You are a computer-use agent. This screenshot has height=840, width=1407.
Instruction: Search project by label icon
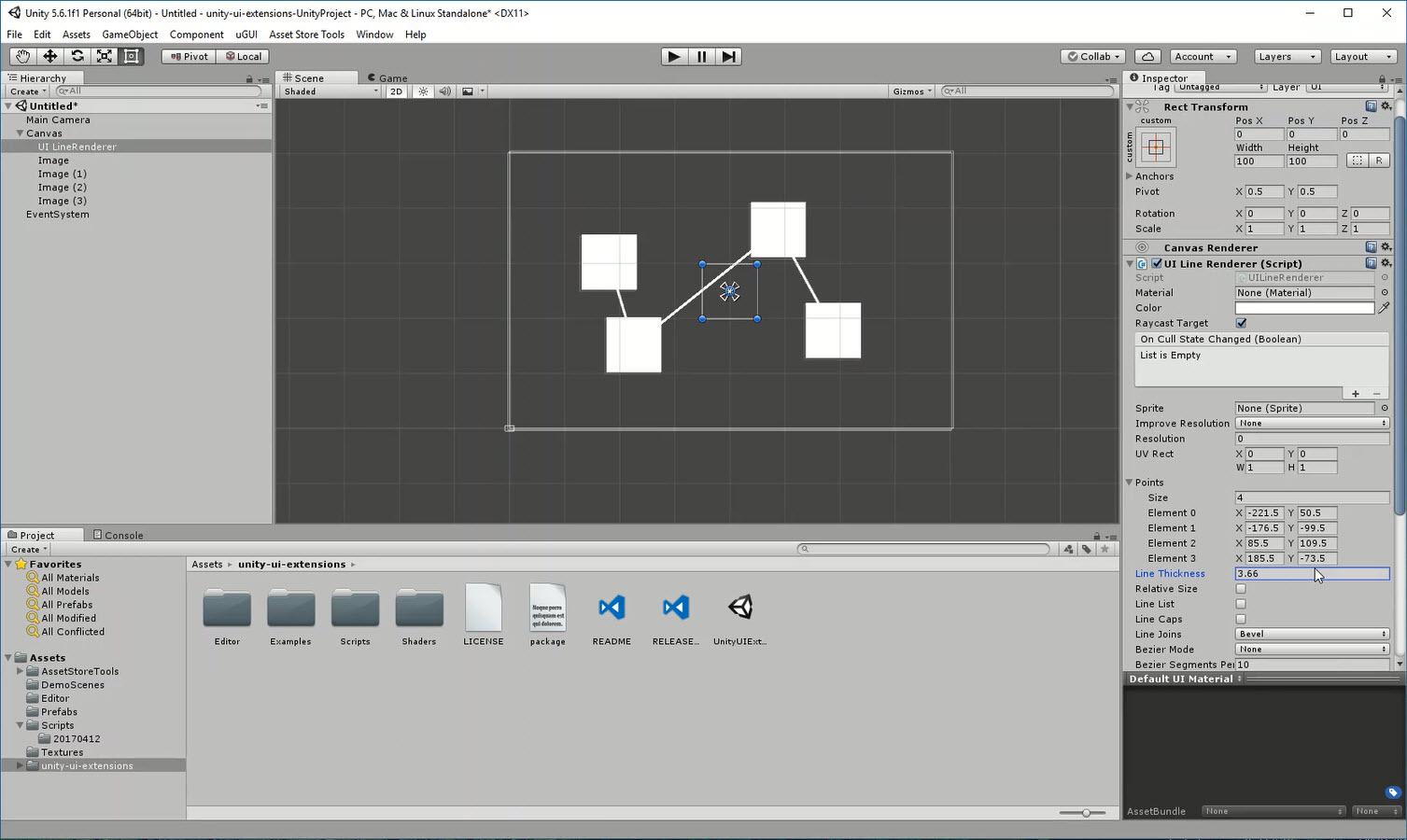1086,549
